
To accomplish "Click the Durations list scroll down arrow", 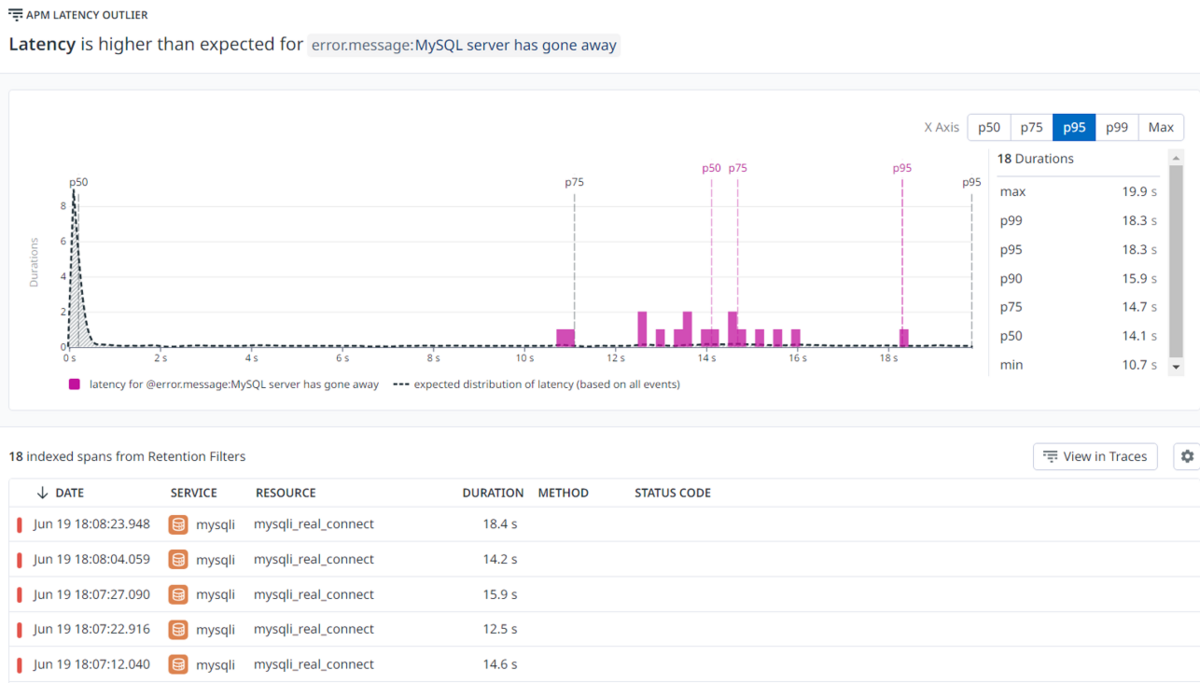I will pyautogui.click(x=1176, y=367).
